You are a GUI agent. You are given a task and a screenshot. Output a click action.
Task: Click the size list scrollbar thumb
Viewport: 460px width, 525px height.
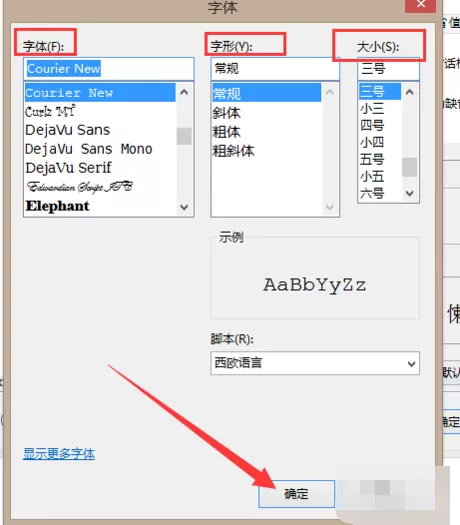[410, 167]
